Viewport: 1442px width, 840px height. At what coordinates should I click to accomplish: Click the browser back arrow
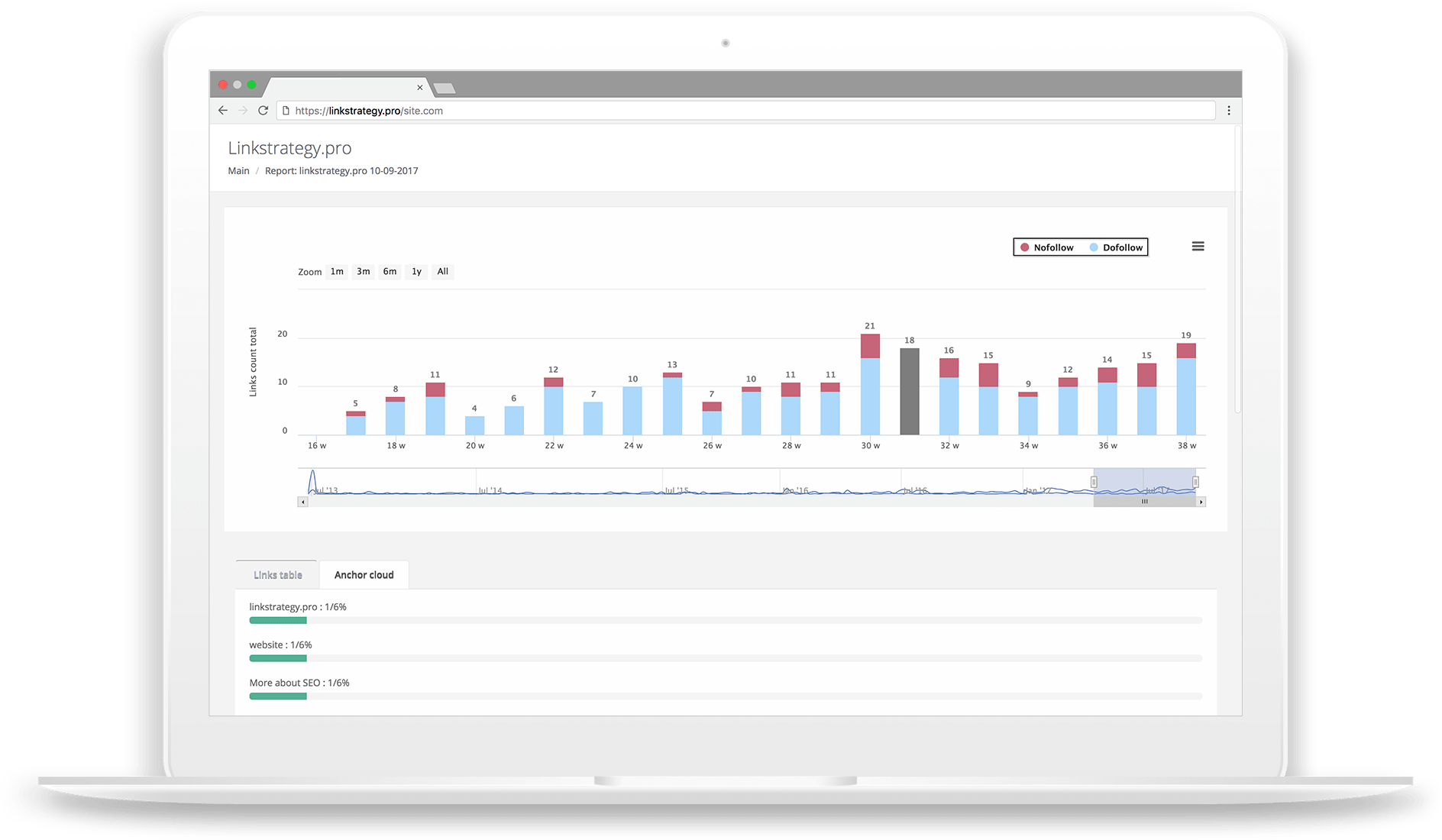click(222, 110)
